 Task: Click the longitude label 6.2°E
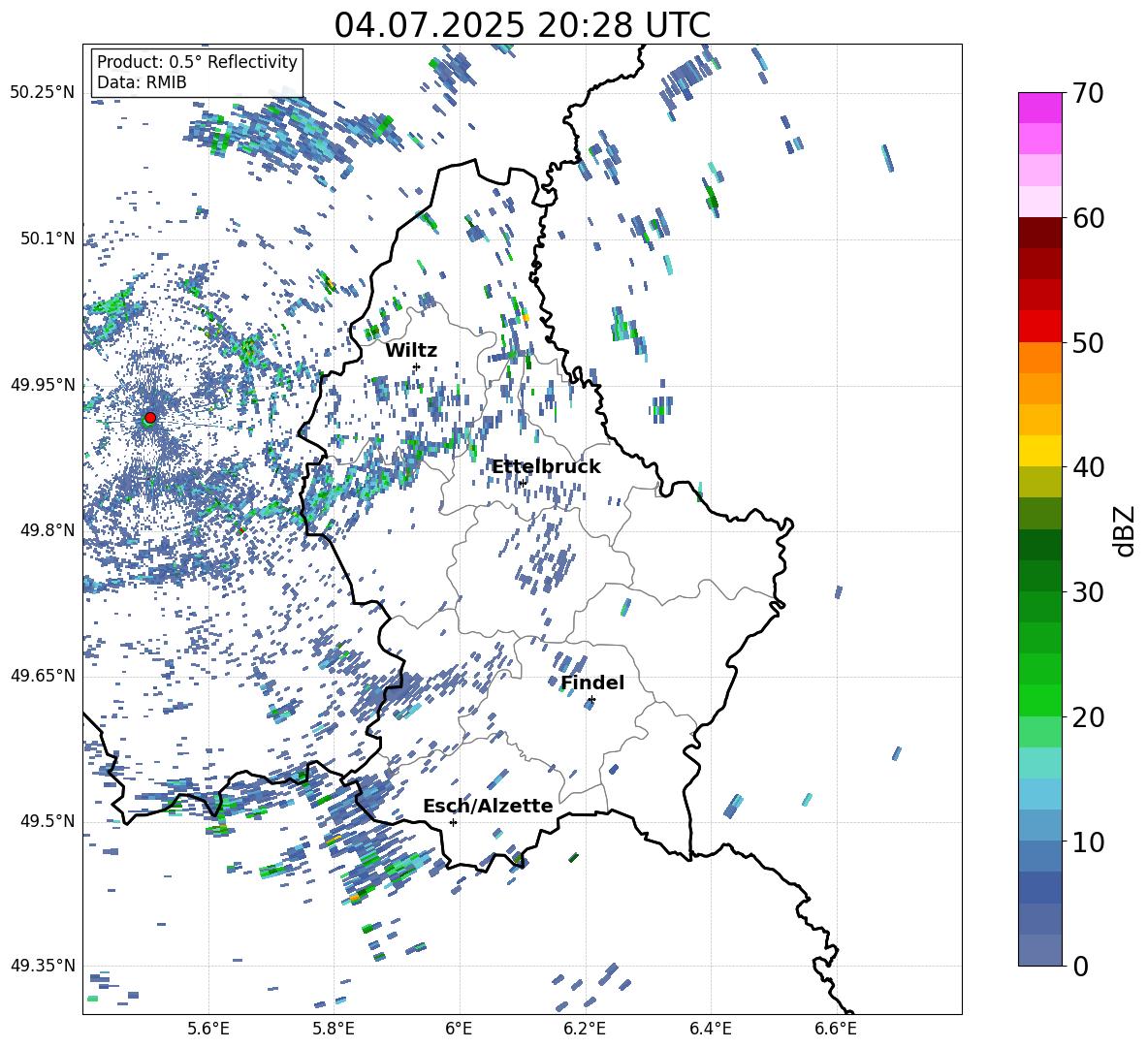coord(585,1029)
